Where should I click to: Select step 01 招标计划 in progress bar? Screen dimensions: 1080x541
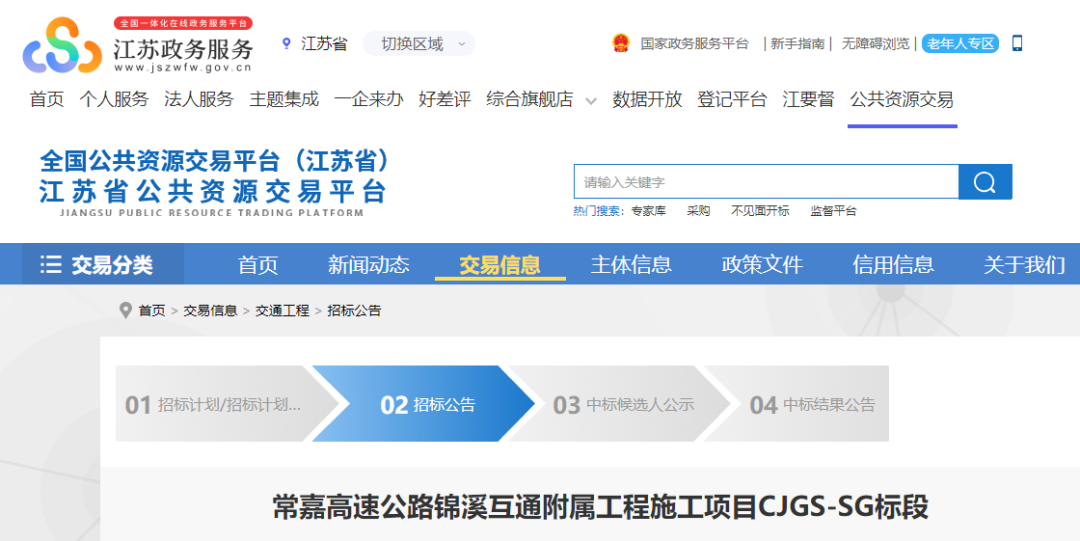click(213, 405)
